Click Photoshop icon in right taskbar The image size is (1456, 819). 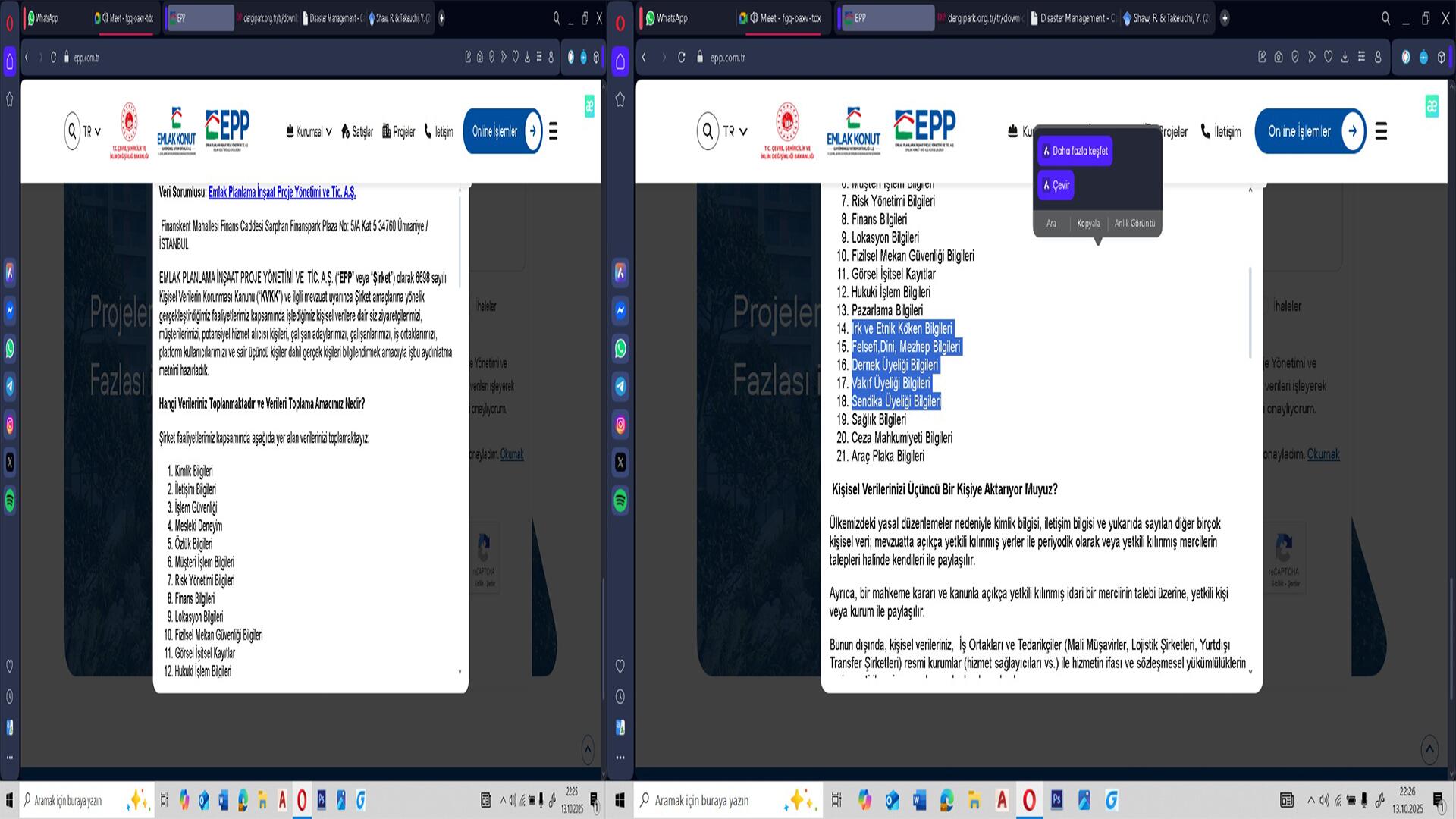[x=1056, y=800]
